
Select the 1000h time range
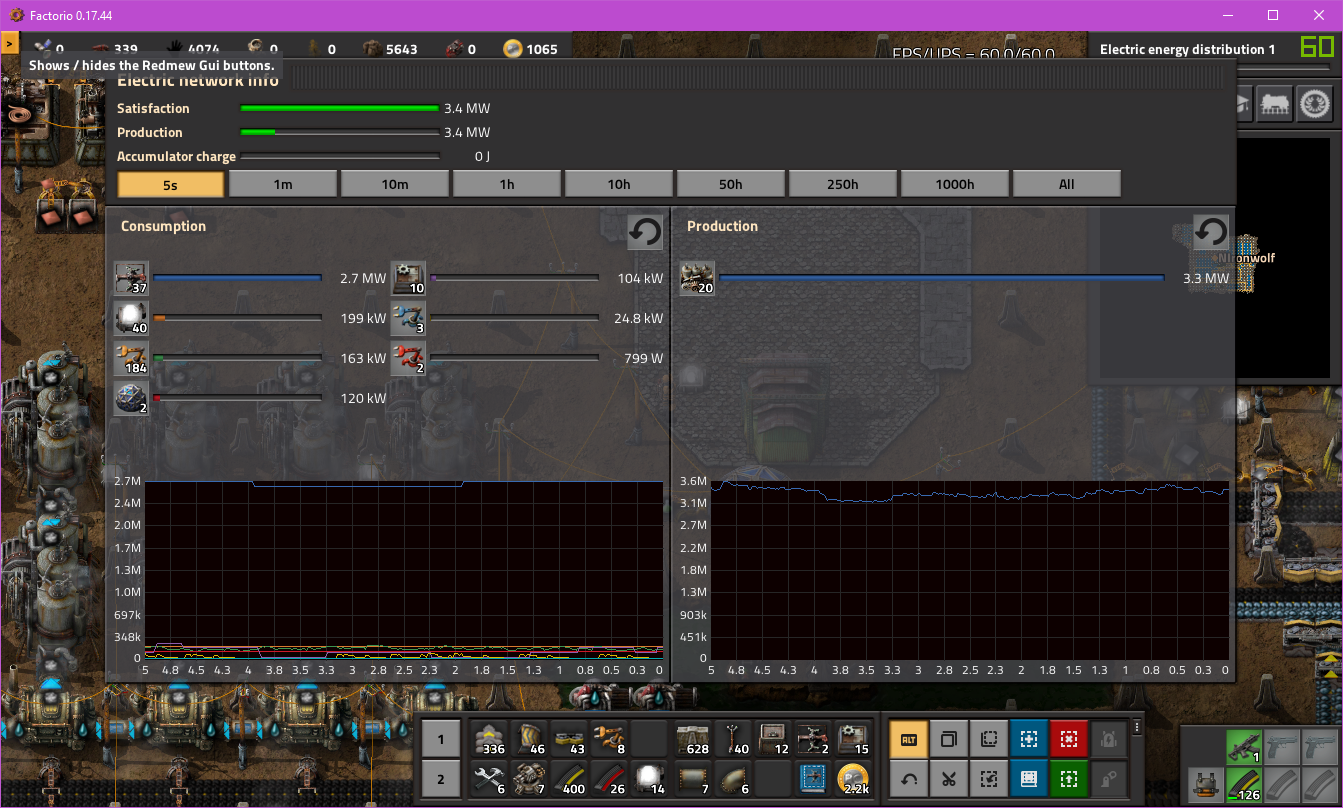955,184
